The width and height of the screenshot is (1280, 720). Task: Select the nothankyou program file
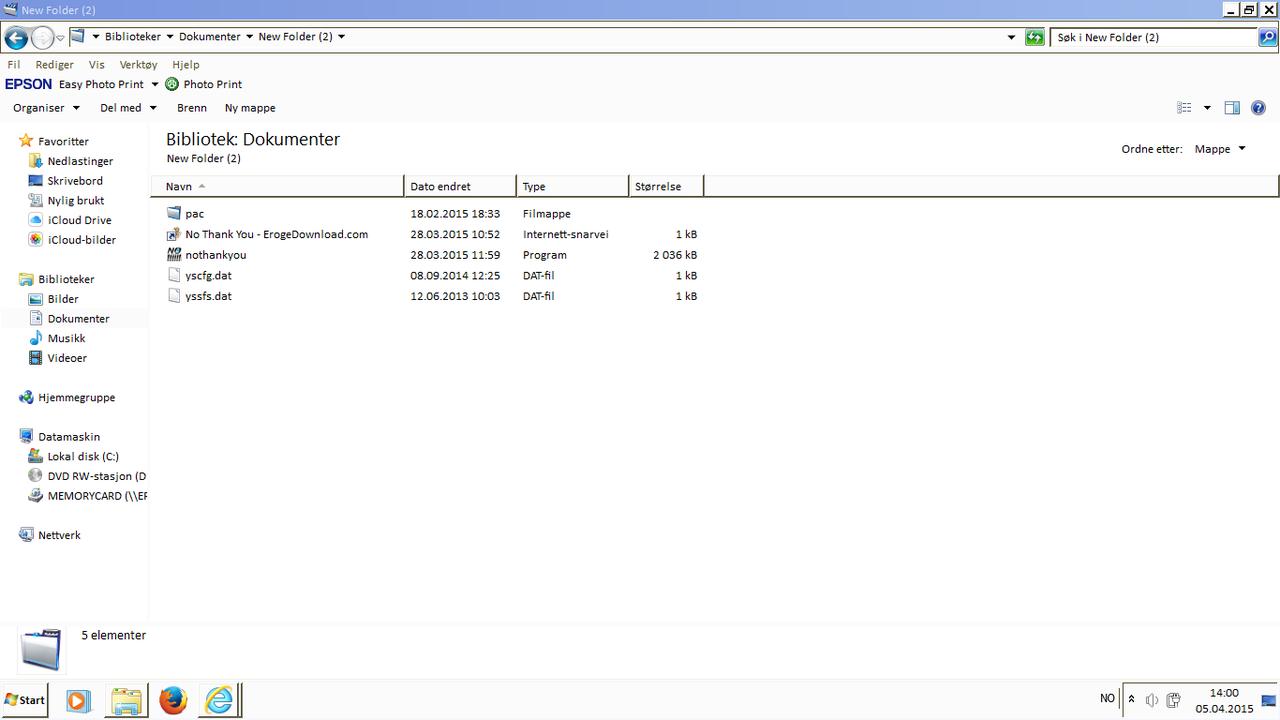[x=215, y=255]
